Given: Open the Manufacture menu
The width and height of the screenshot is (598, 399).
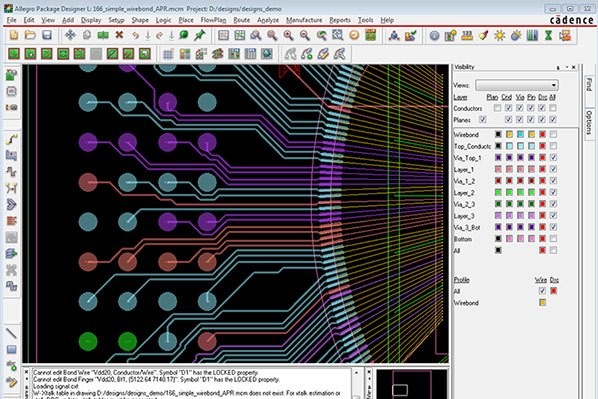Looking at the screenshot, I should pyautogui.click(x=304, y=20).
